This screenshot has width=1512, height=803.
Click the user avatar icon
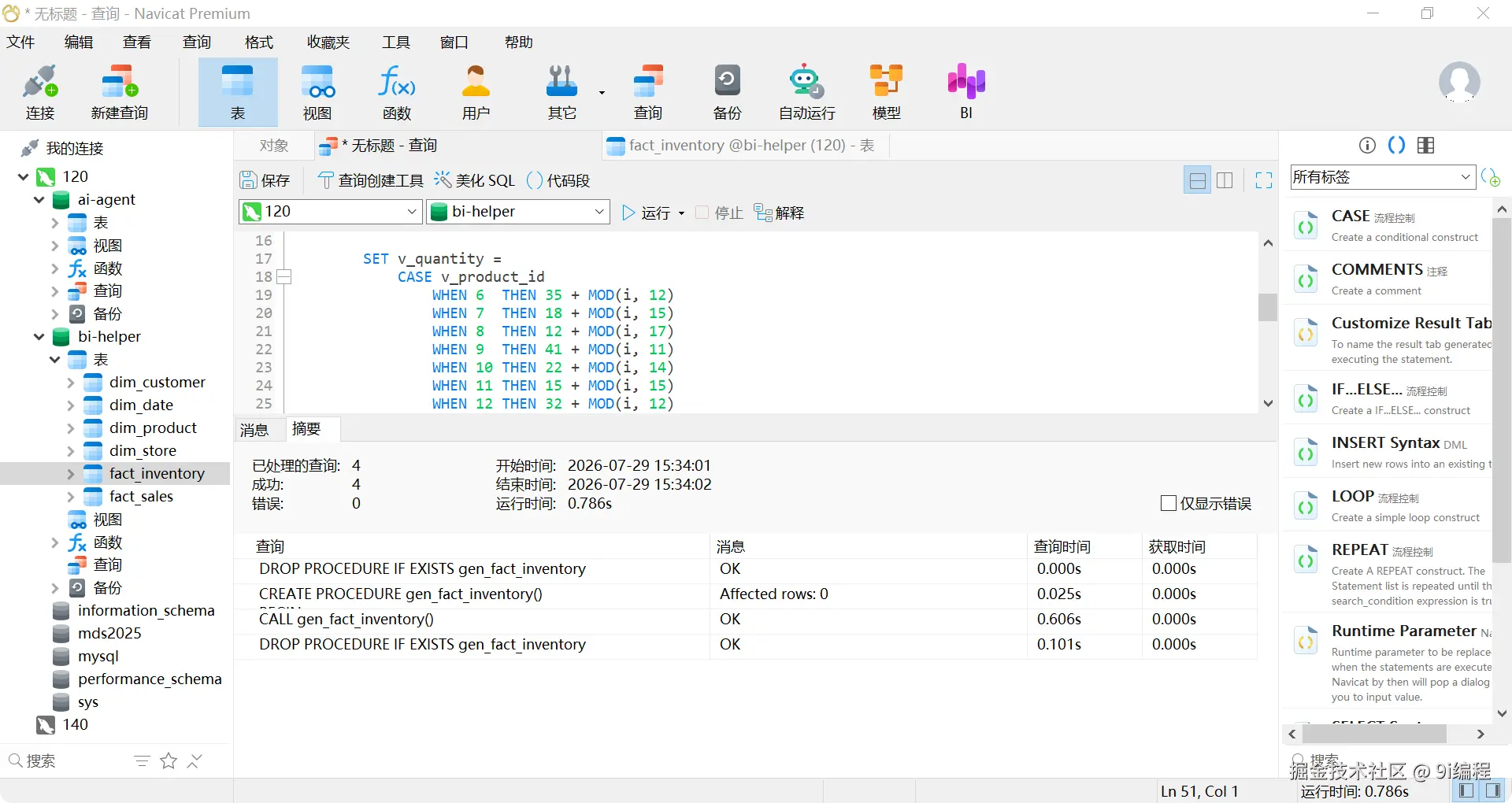coord(1459,83)
